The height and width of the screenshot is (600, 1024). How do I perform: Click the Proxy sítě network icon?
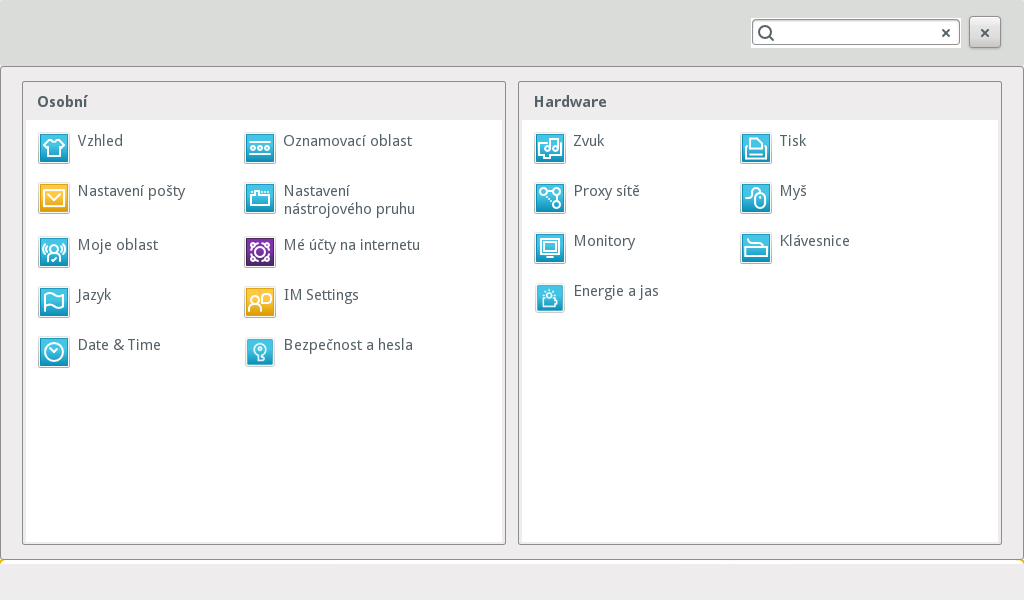click(550, 198)
